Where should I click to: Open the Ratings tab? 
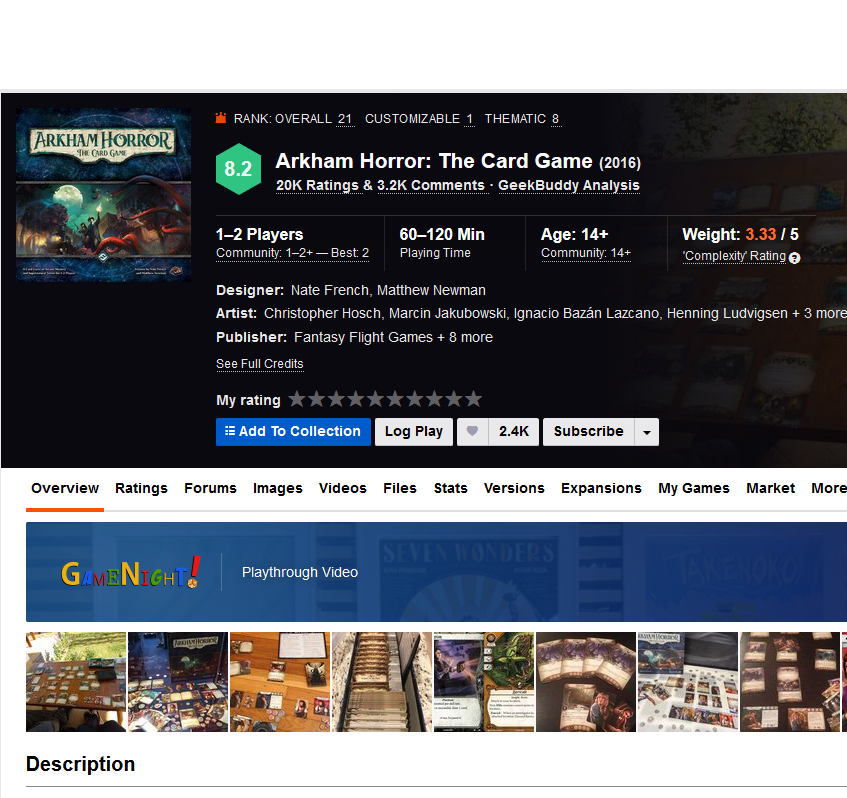(x=142, y=488)
